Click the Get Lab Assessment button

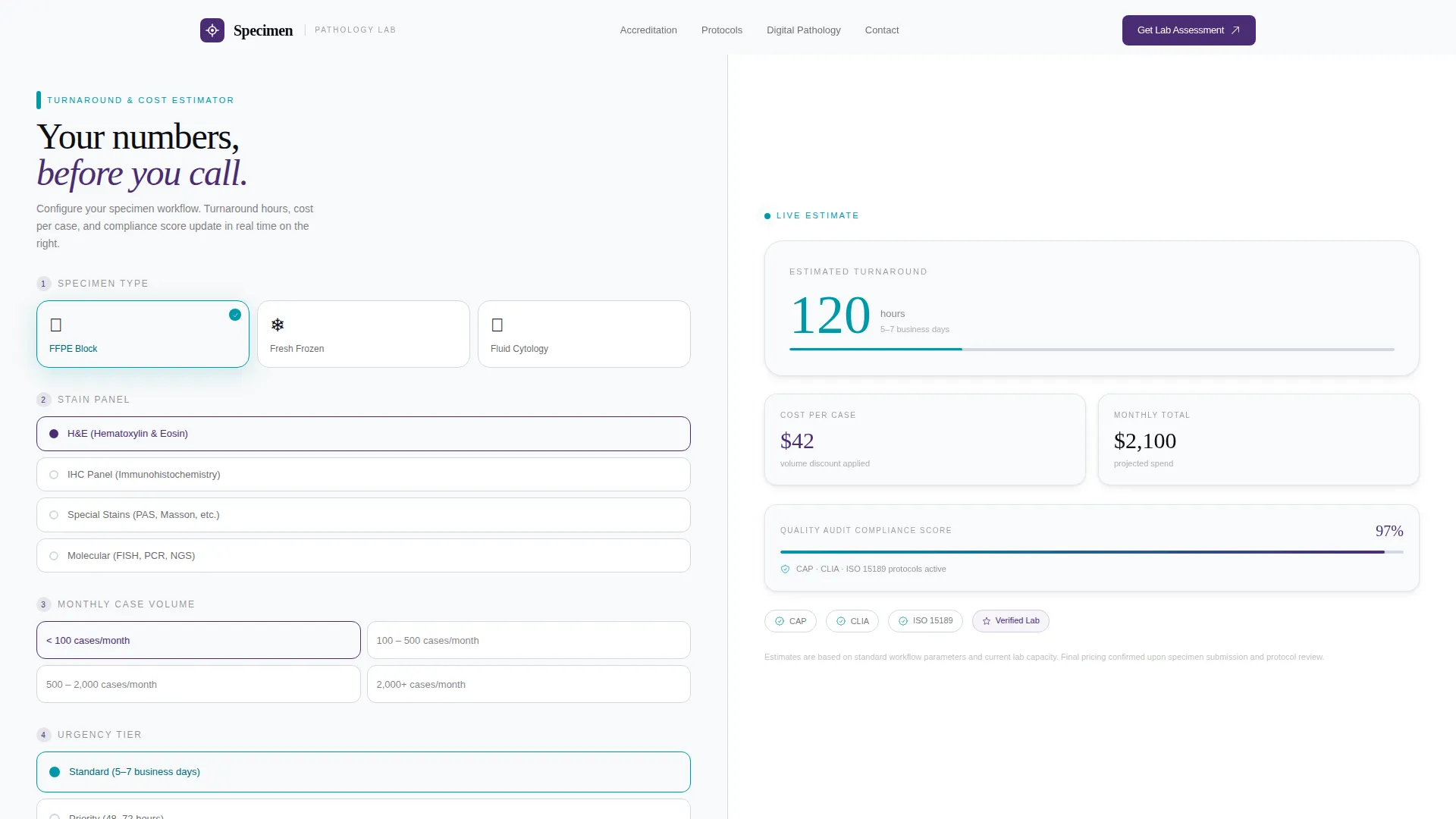click(x=1189, y=30)
